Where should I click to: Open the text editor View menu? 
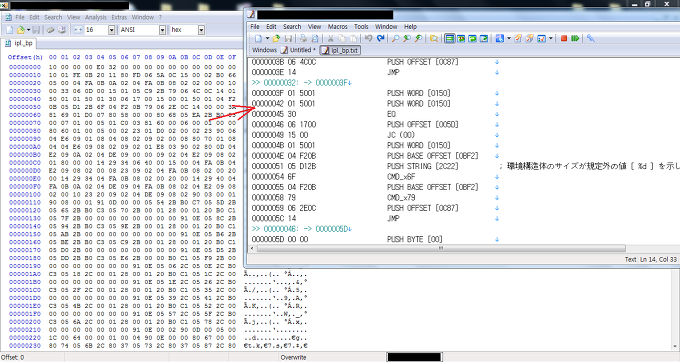click(x=314, y=26)
